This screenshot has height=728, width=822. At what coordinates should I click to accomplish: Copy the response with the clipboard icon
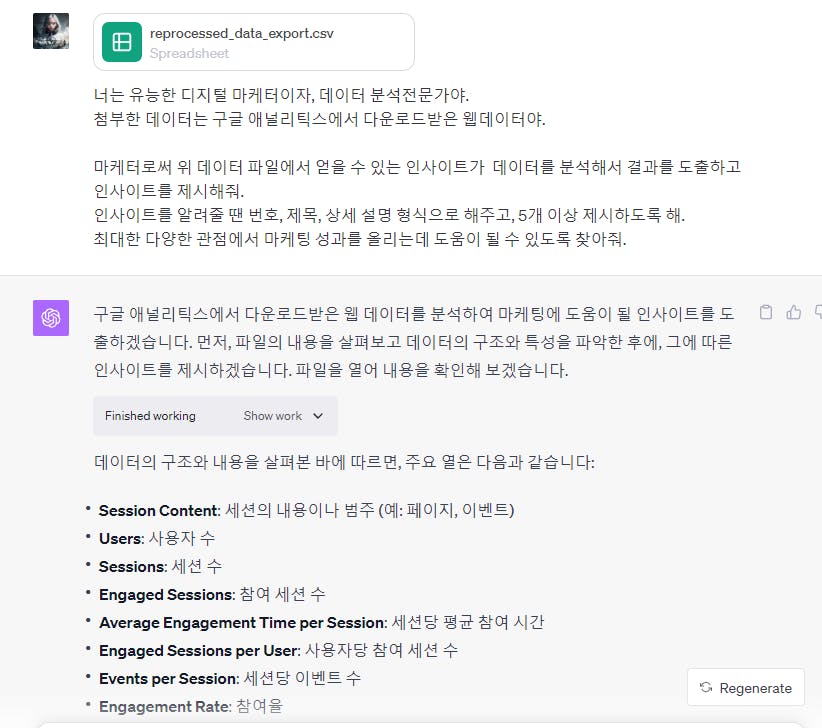coord(766,312)
